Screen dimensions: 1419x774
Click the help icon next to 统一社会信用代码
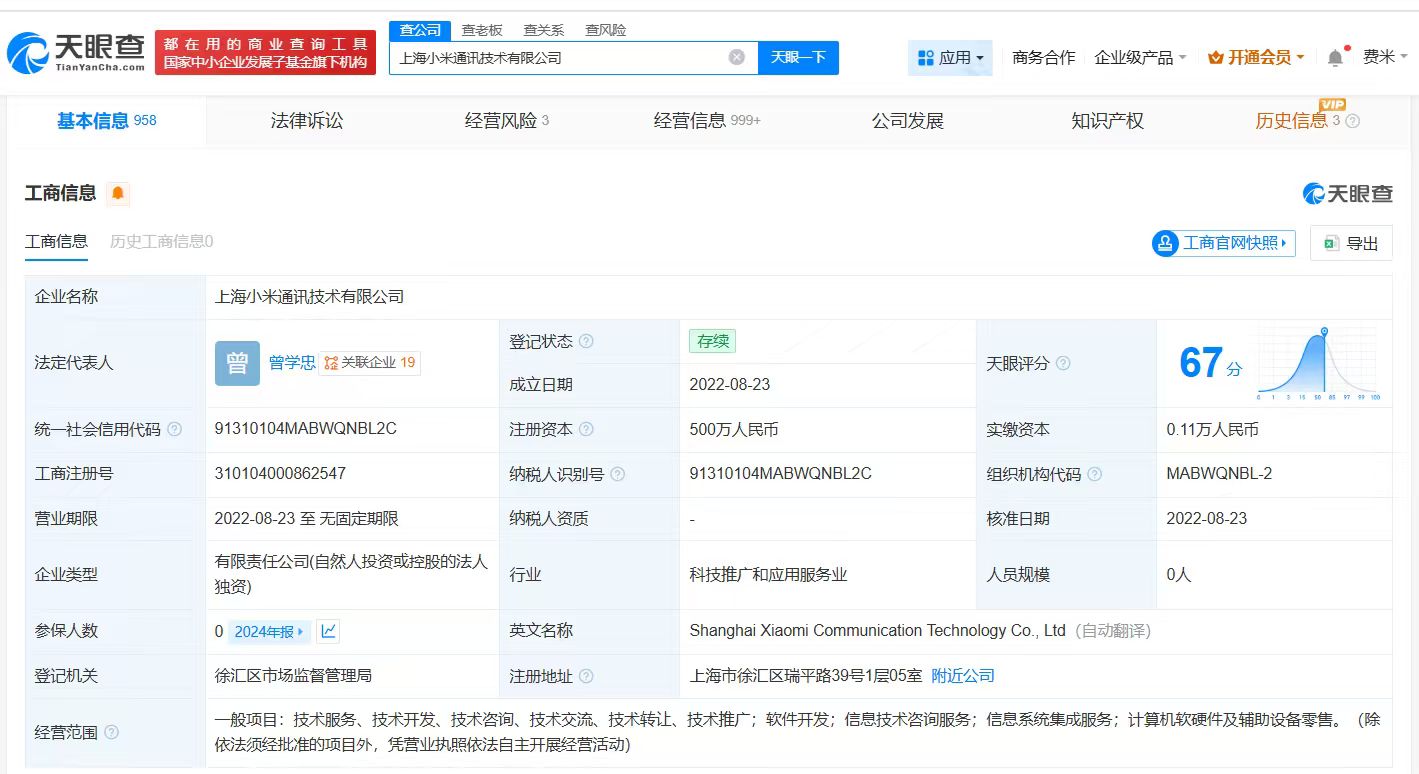(x=175, y=429)
